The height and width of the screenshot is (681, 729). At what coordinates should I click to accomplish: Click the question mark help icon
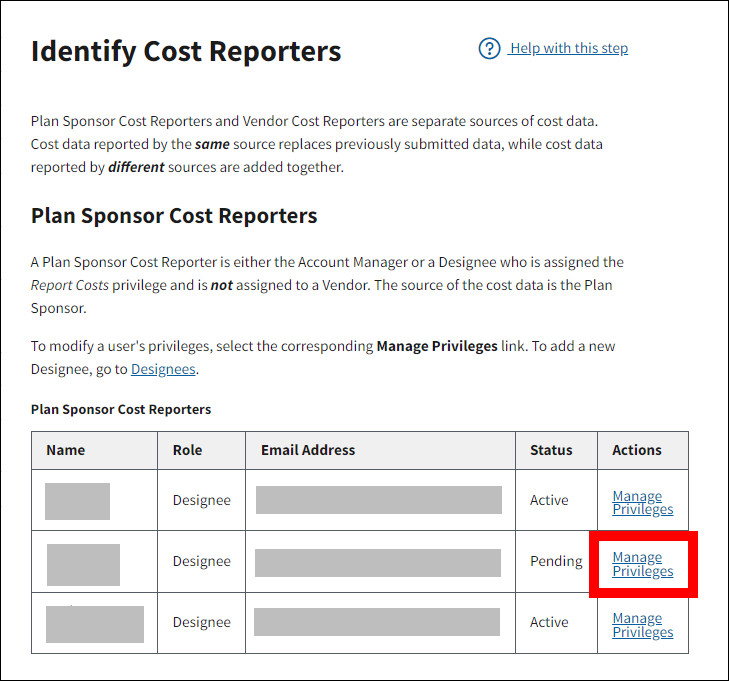pos(489,48)
